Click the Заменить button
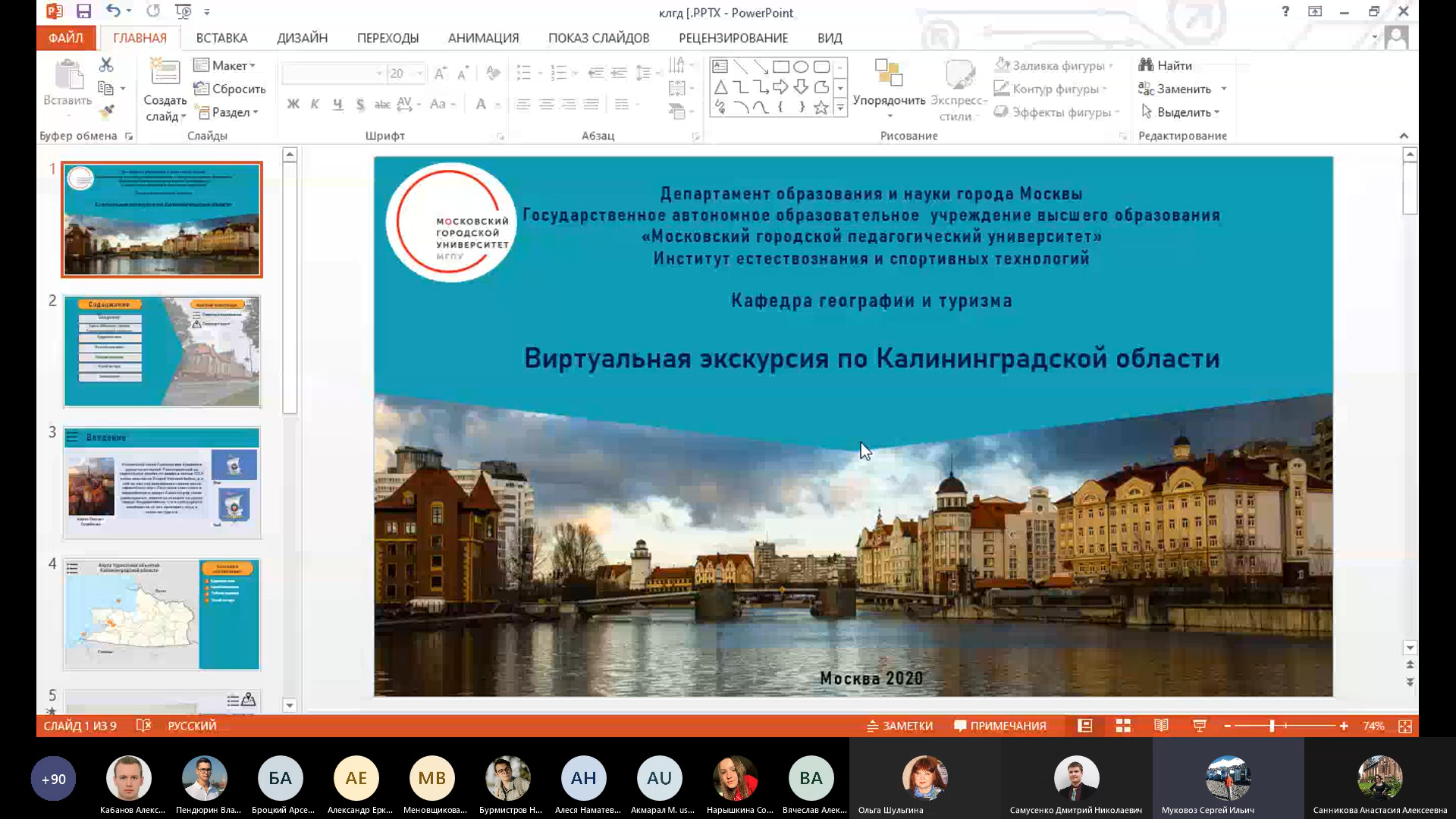The image size is (1456, 819). pos(1185,89)
